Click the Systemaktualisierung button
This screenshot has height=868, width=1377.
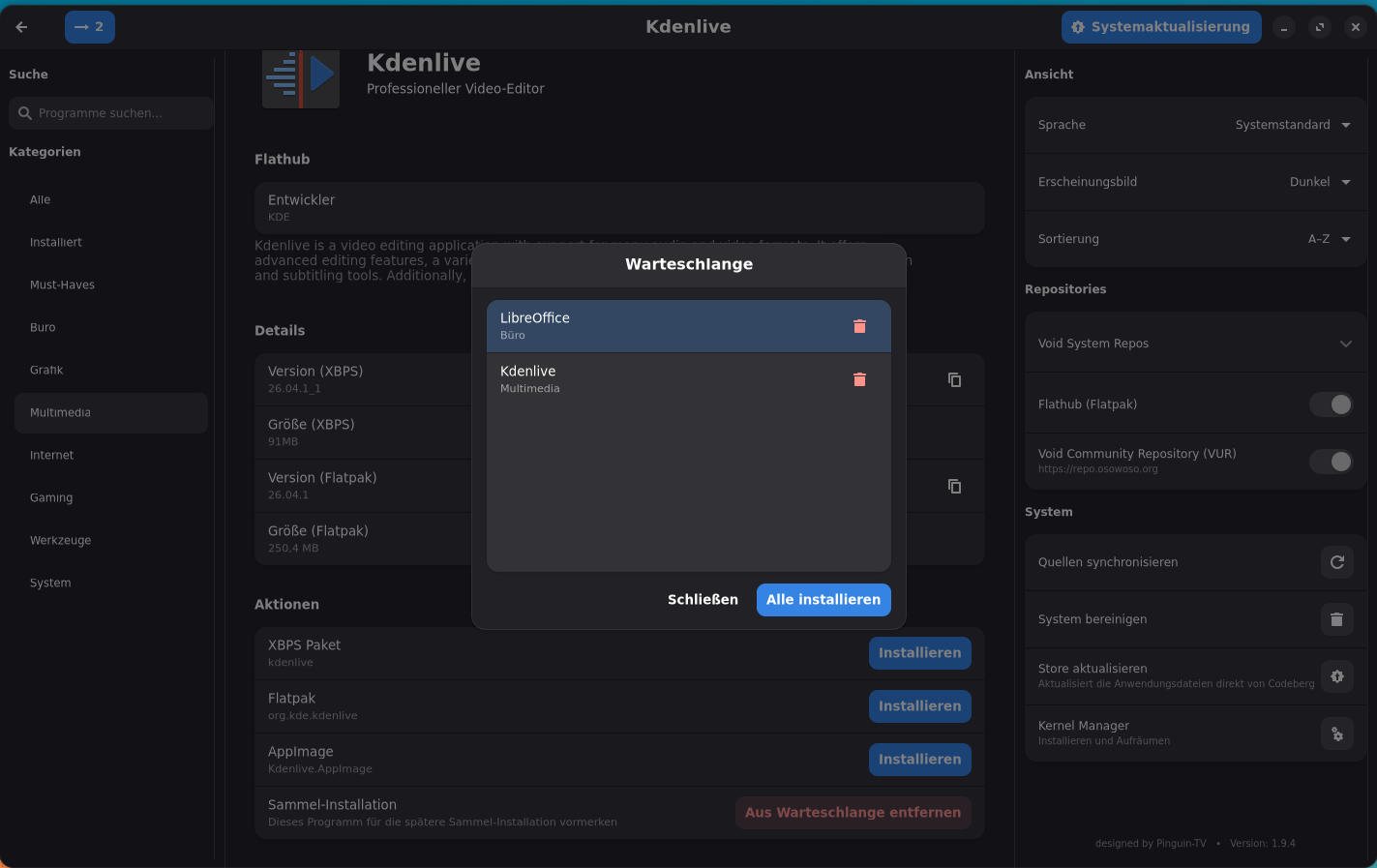[x=1161, y=27]
